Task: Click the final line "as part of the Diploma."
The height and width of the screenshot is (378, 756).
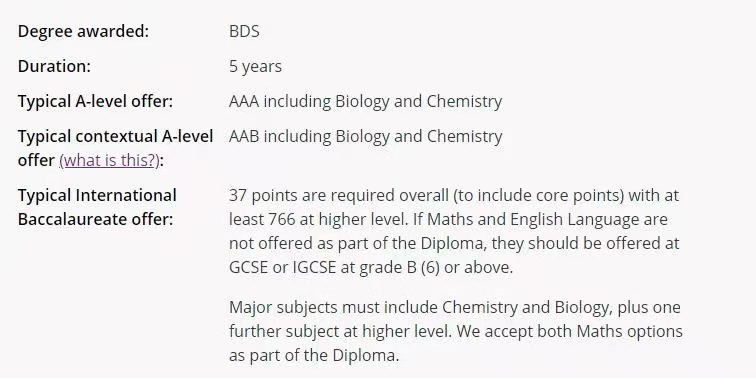Action: (x=314, y=356)
